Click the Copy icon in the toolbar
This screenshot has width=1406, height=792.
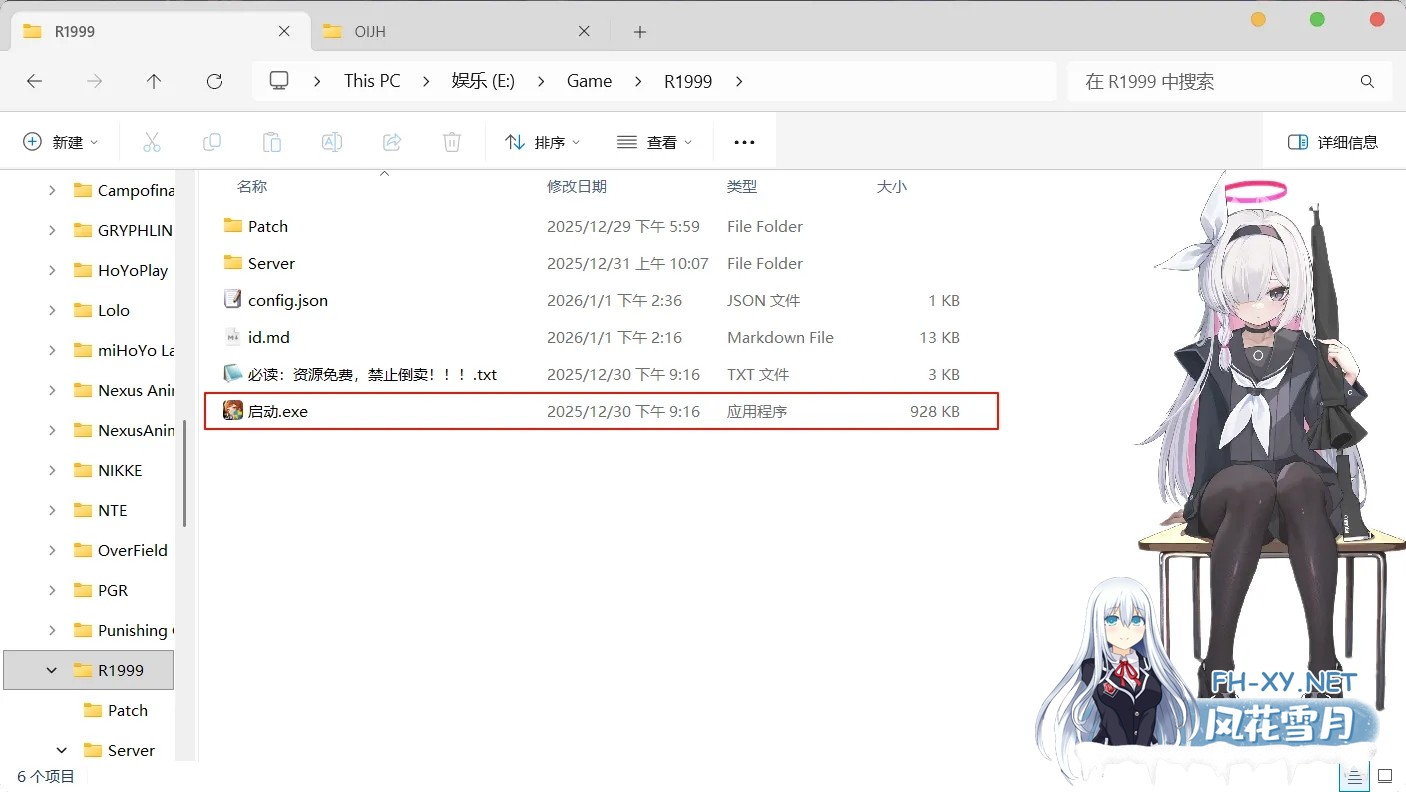[x=212, y=141]
